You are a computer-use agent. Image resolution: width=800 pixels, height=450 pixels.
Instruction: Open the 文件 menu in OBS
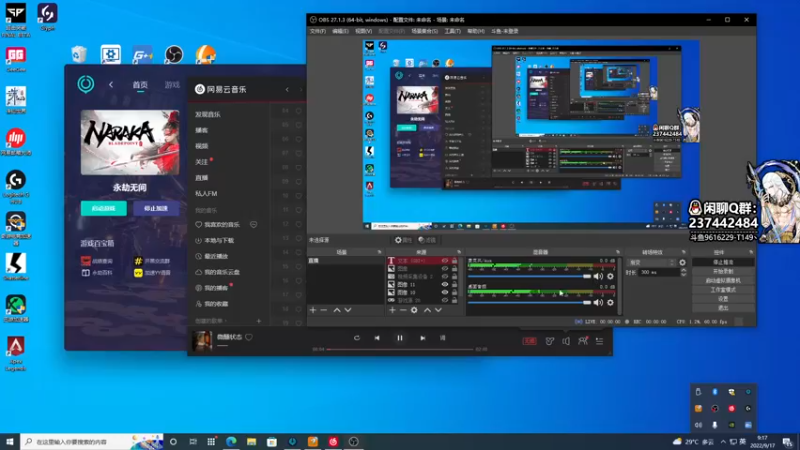317,31
